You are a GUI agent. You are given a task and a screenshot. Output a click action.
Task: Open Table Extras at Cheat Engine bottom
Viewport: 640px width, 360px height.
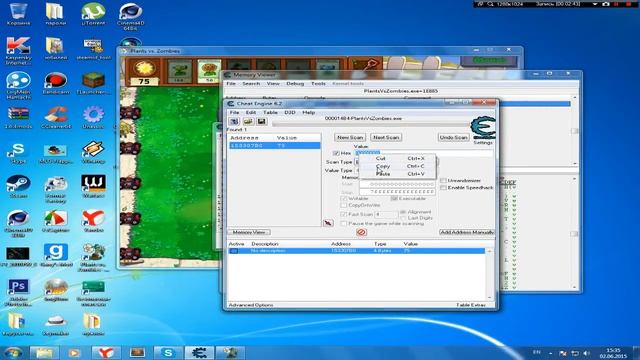pyautogui.click(x=471, y=305)
